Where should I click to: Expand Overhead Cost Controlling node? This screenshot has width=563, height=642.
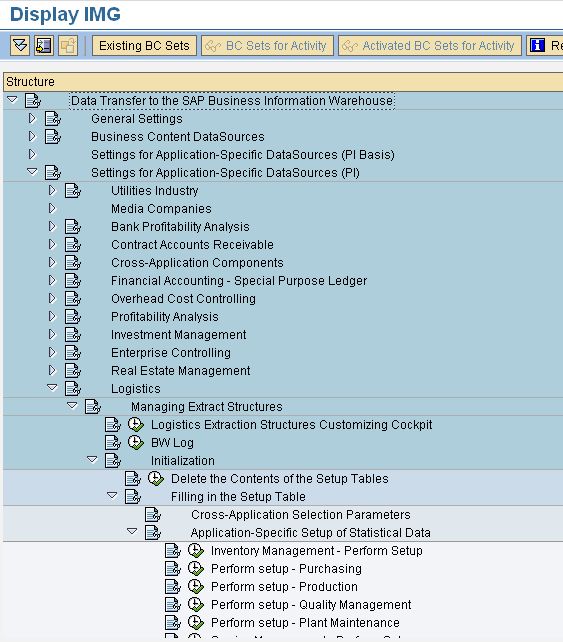tap(52, 298)
